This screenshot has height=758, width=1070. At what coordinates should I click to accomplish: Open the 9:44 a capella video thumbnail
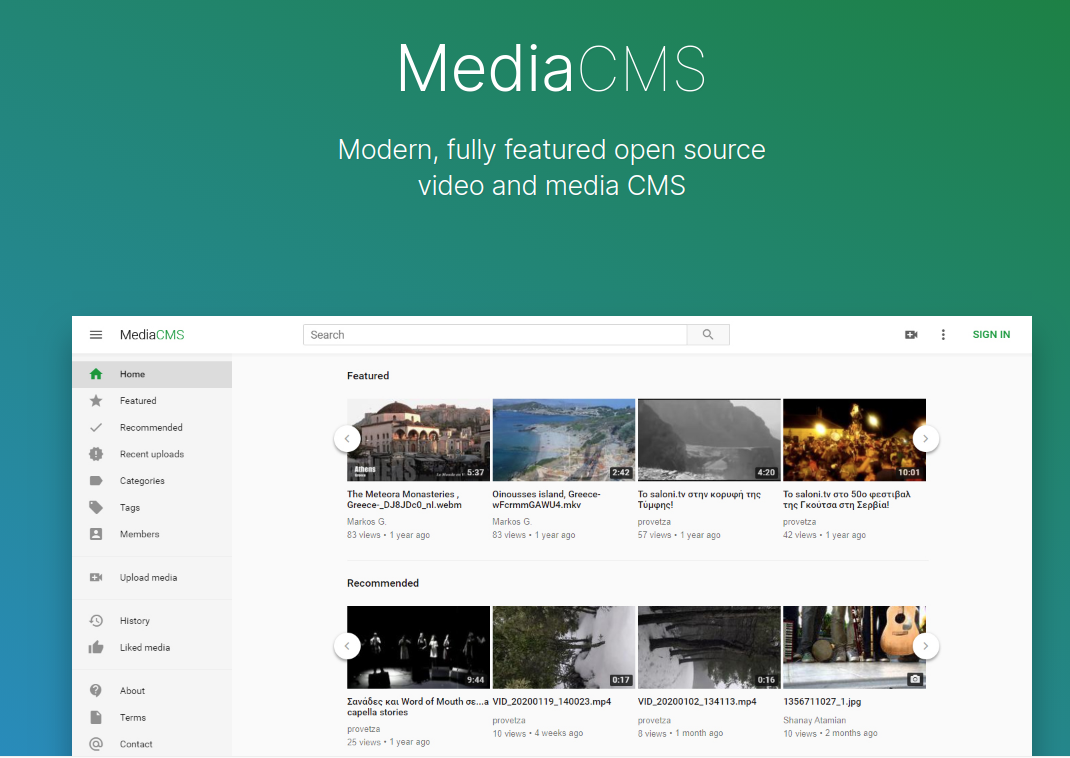pyautogui.click(x=418, y=647)
